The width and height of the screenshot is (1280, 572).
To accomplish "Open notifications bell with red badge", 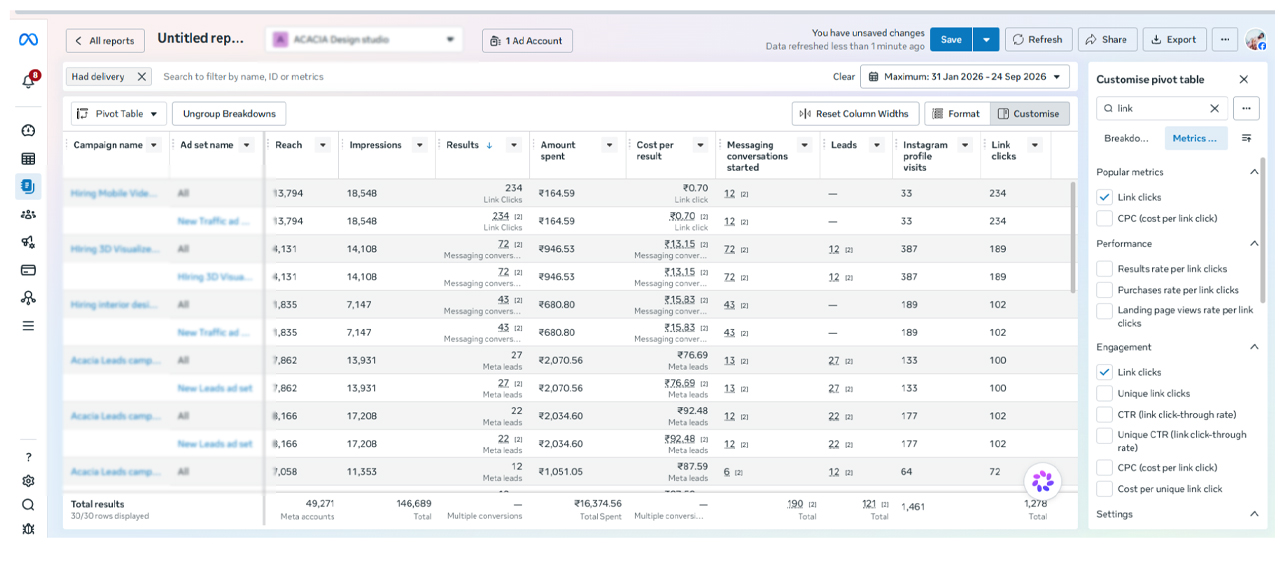I will 29,81.
